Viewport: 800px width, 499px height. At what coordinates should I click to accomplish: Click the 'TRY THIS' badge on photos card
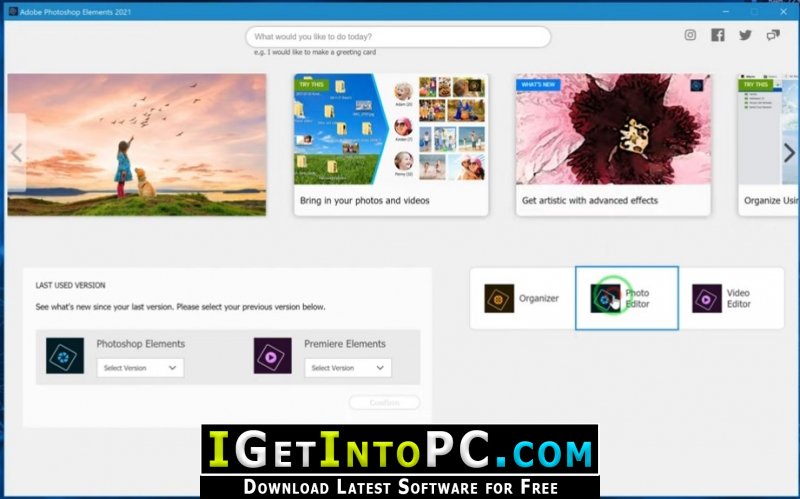pyautogui.click(x=312, y=85)
